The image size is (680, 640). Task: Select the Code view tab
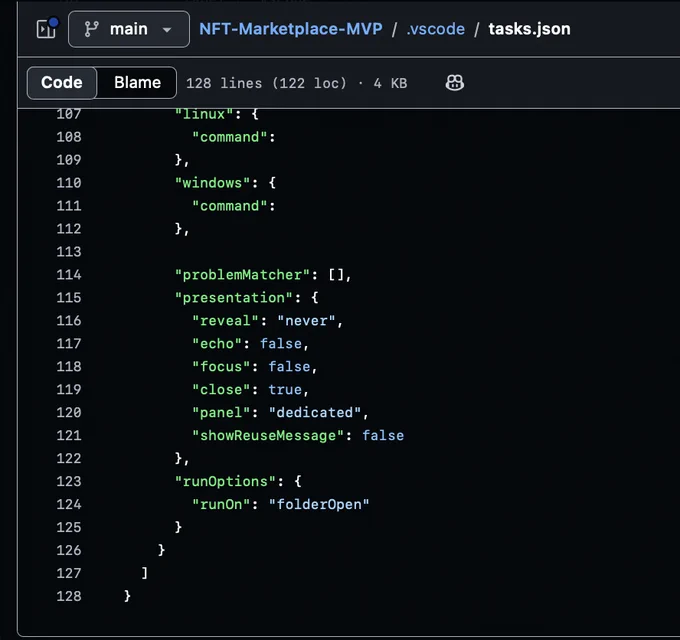pyautogui.click(x=62, y=82)
